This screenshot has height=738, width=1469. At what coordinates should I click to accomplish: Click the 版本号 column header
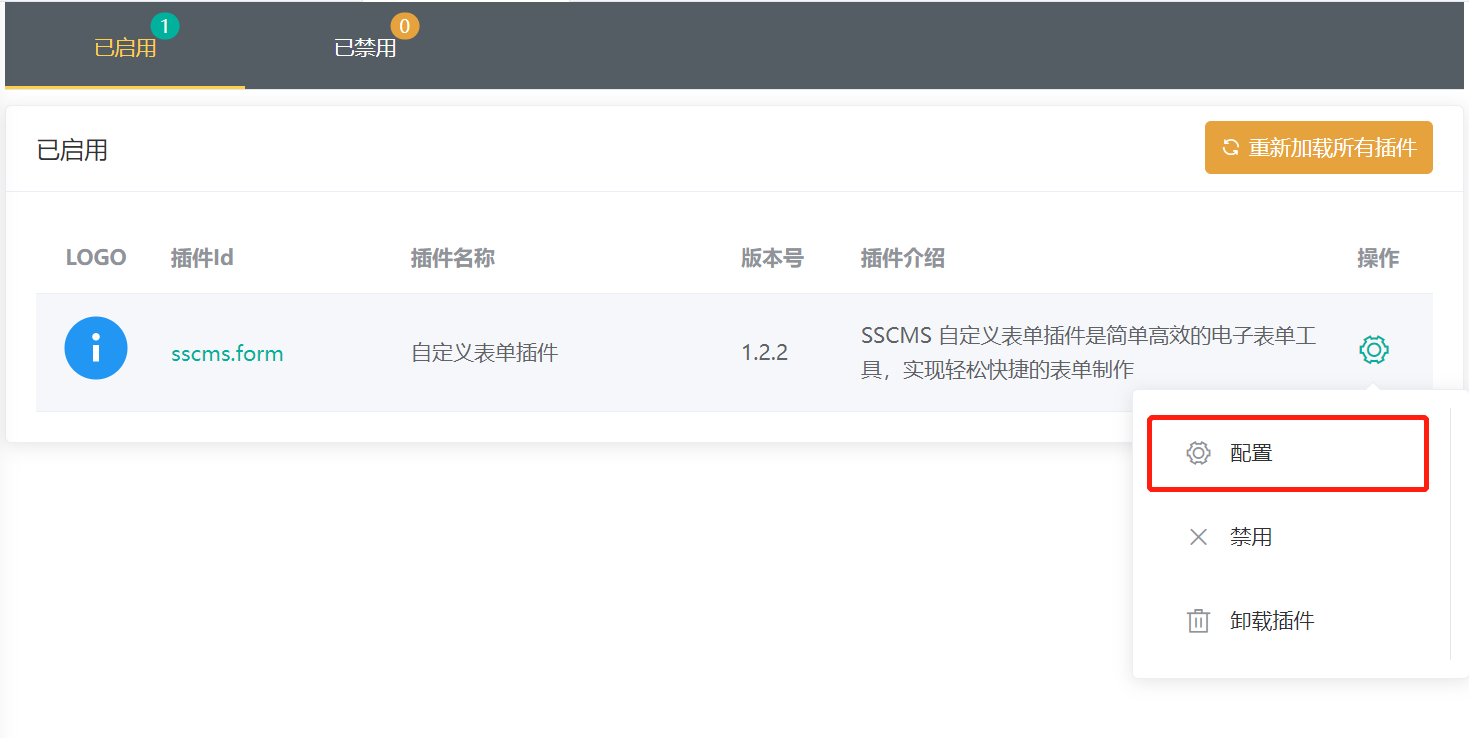click(772, 258)
